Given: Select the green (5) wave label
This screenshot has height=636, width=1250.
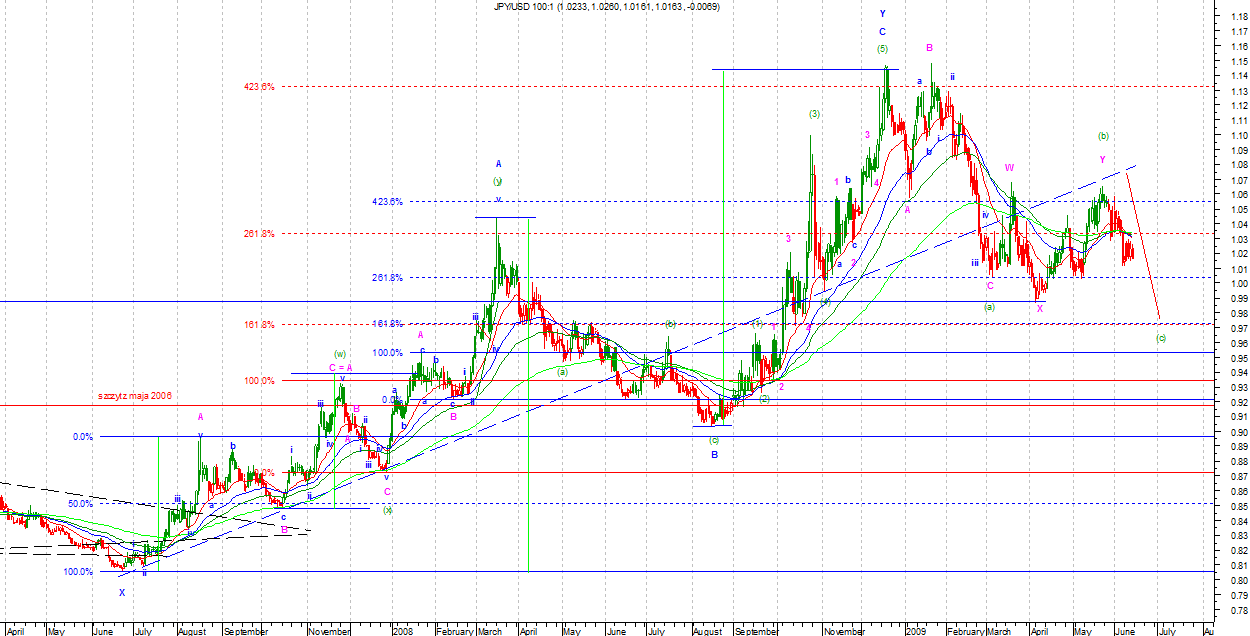Looking at the screenshot, I should [882, 49].
